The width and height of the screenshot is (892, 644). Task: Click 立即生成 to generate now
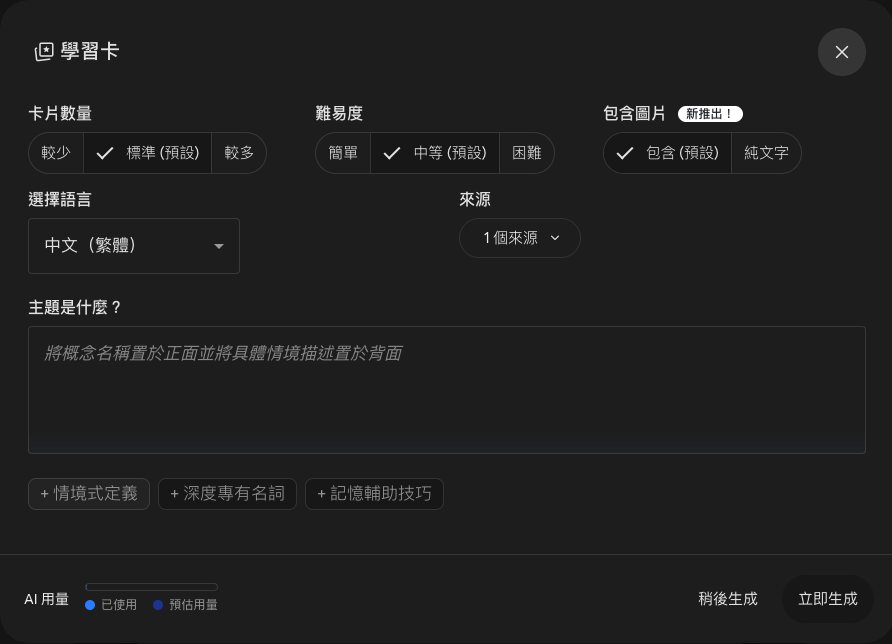coord(828,598)
